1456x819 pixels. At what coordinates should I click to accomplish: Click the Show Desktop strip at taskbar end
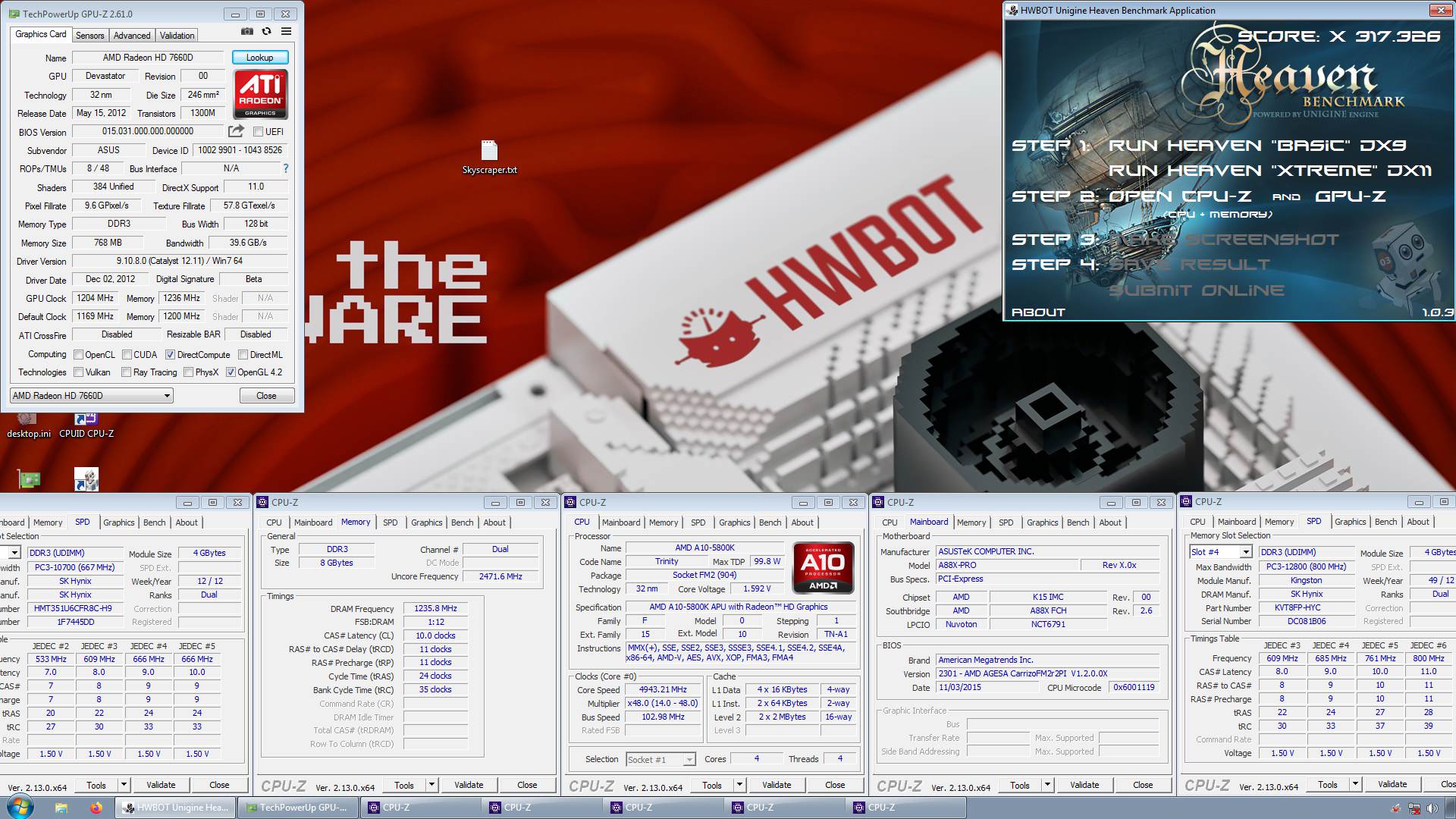[1451, 808]
